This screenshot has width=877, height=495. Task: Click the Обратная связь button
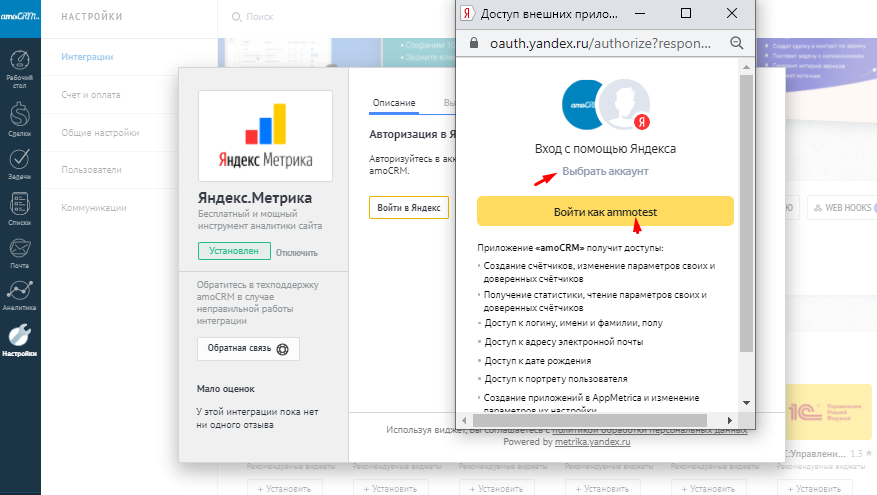tap(248, 348)
